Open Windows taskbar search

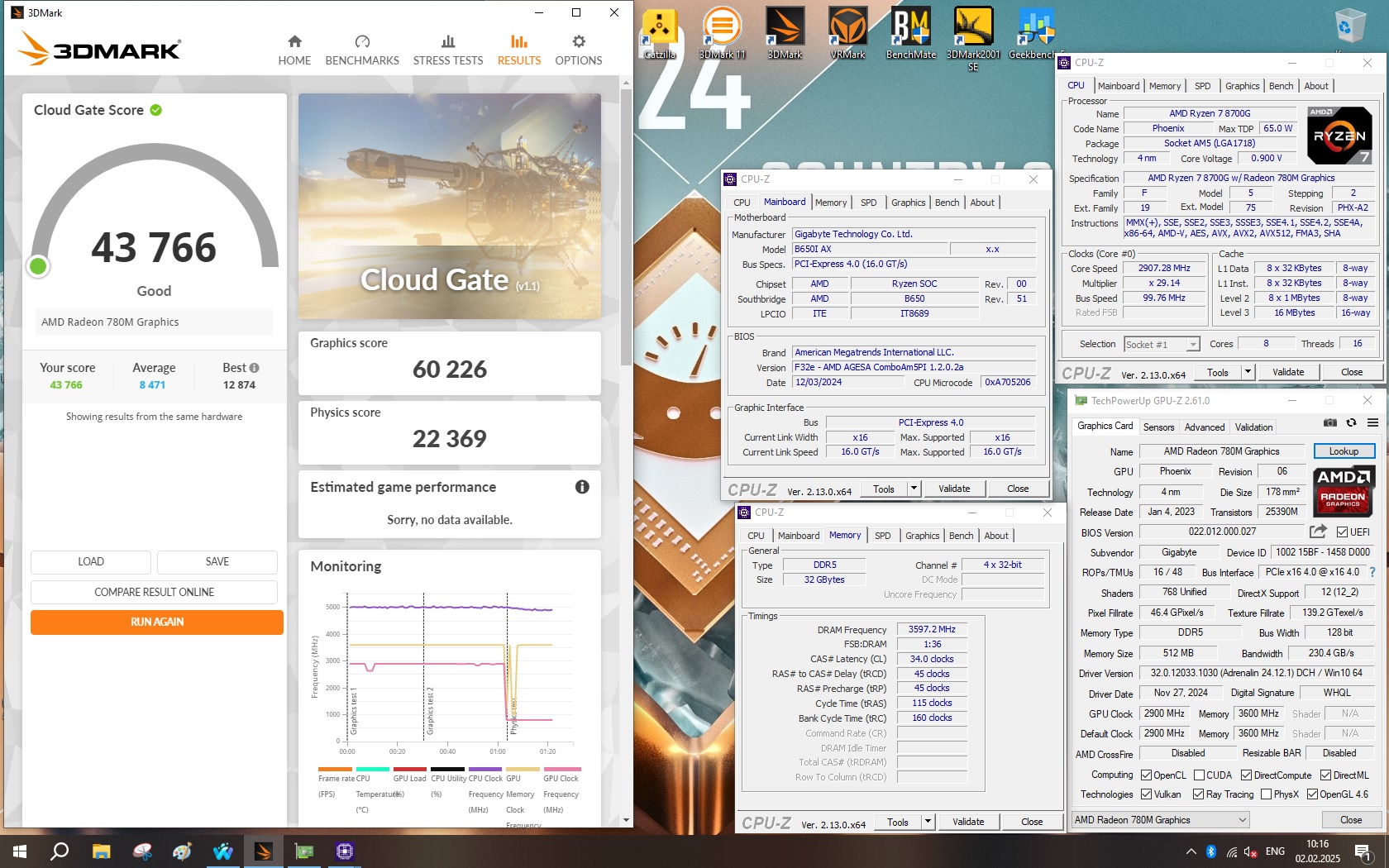tap(60, 851)
